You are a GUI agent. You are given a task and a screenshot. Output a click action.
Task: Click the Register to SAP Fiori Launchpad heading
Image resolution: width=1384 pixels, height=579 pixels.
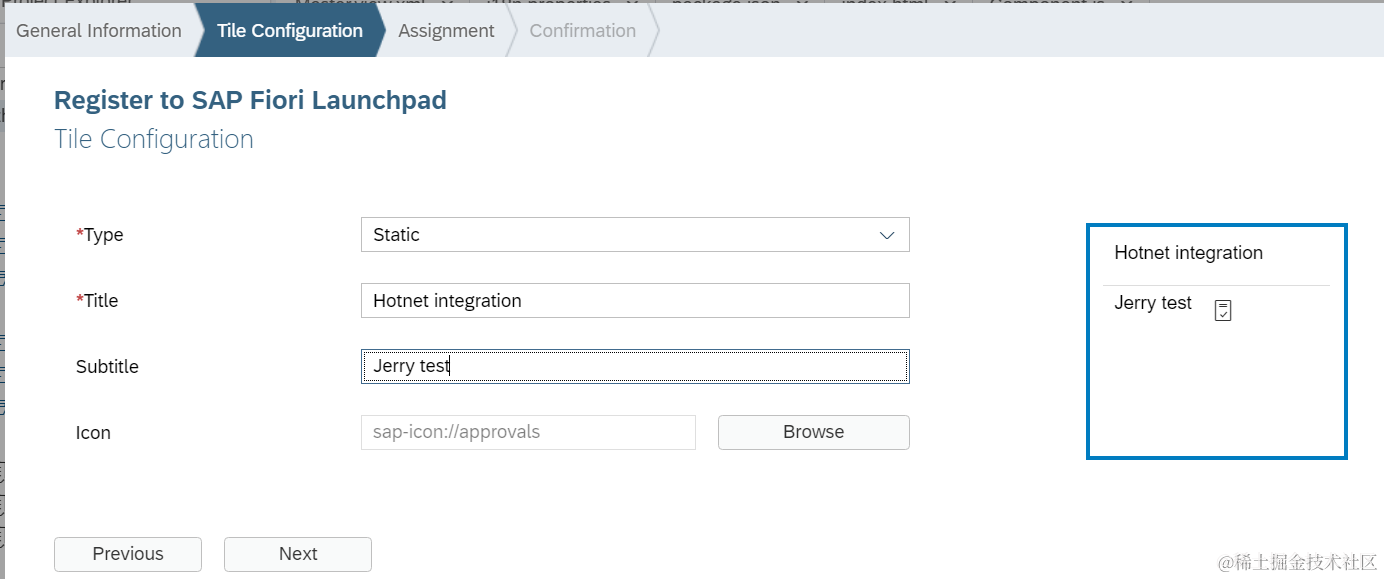pos(250,100)
